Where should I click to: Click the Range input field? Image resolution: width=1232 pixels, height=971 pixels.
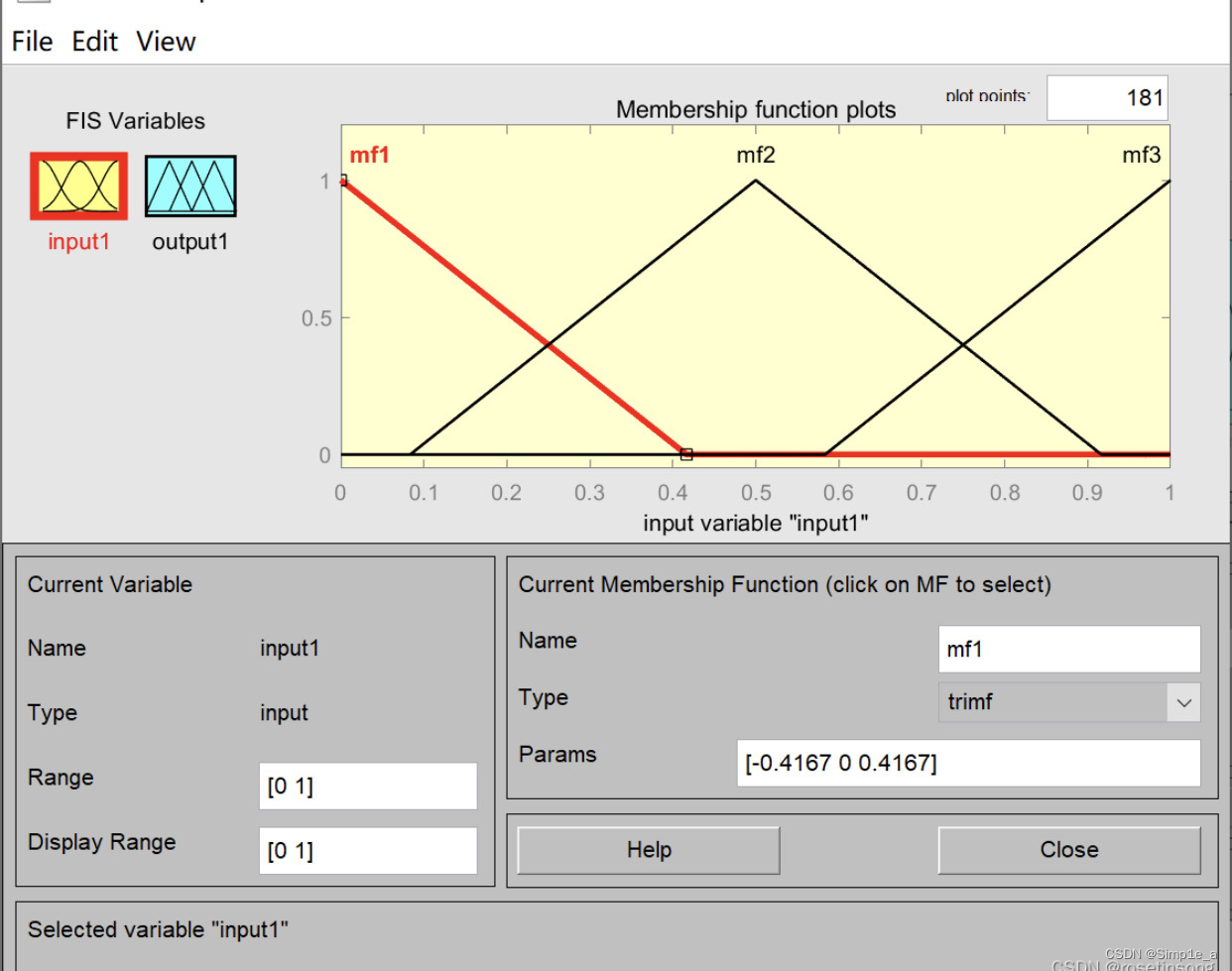pos(368,786)
